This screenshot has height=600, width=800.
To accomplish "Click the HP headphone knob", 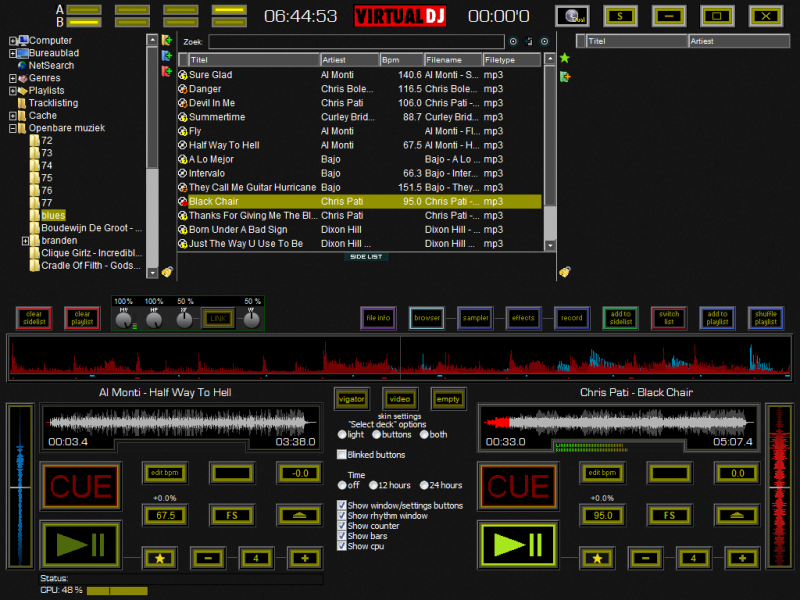I will (154, 320).
